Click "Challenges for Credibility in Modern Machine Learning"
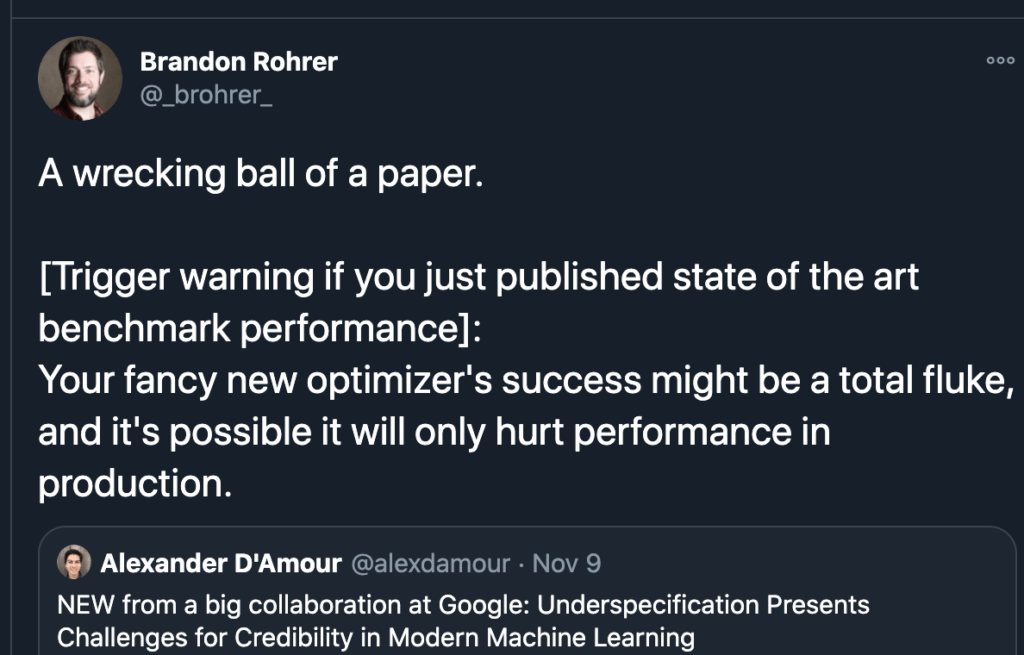The width and height of the screenshot is (1024, 655). 376,637
